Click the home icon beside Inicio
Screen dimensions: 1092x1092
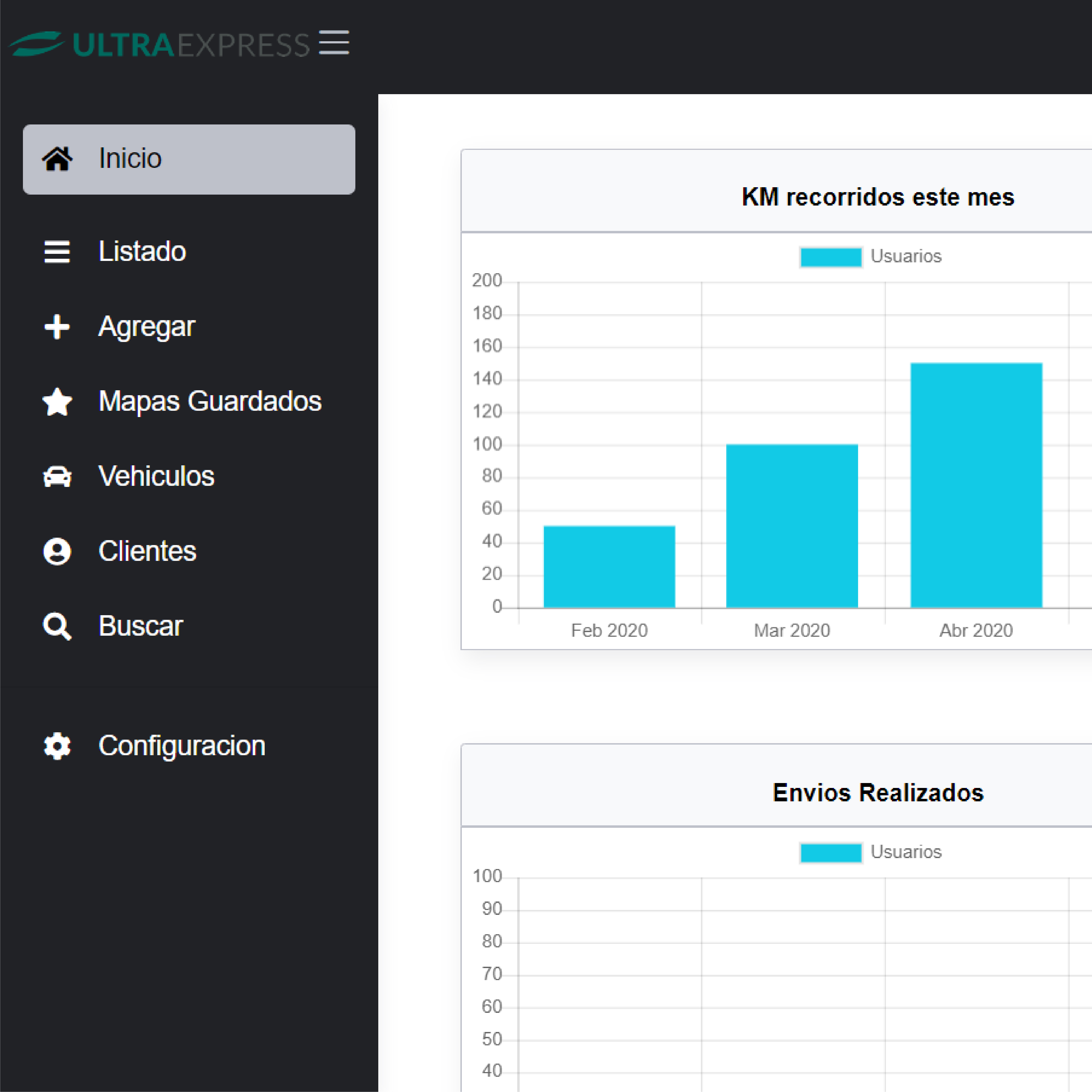(x=57, y=159)
